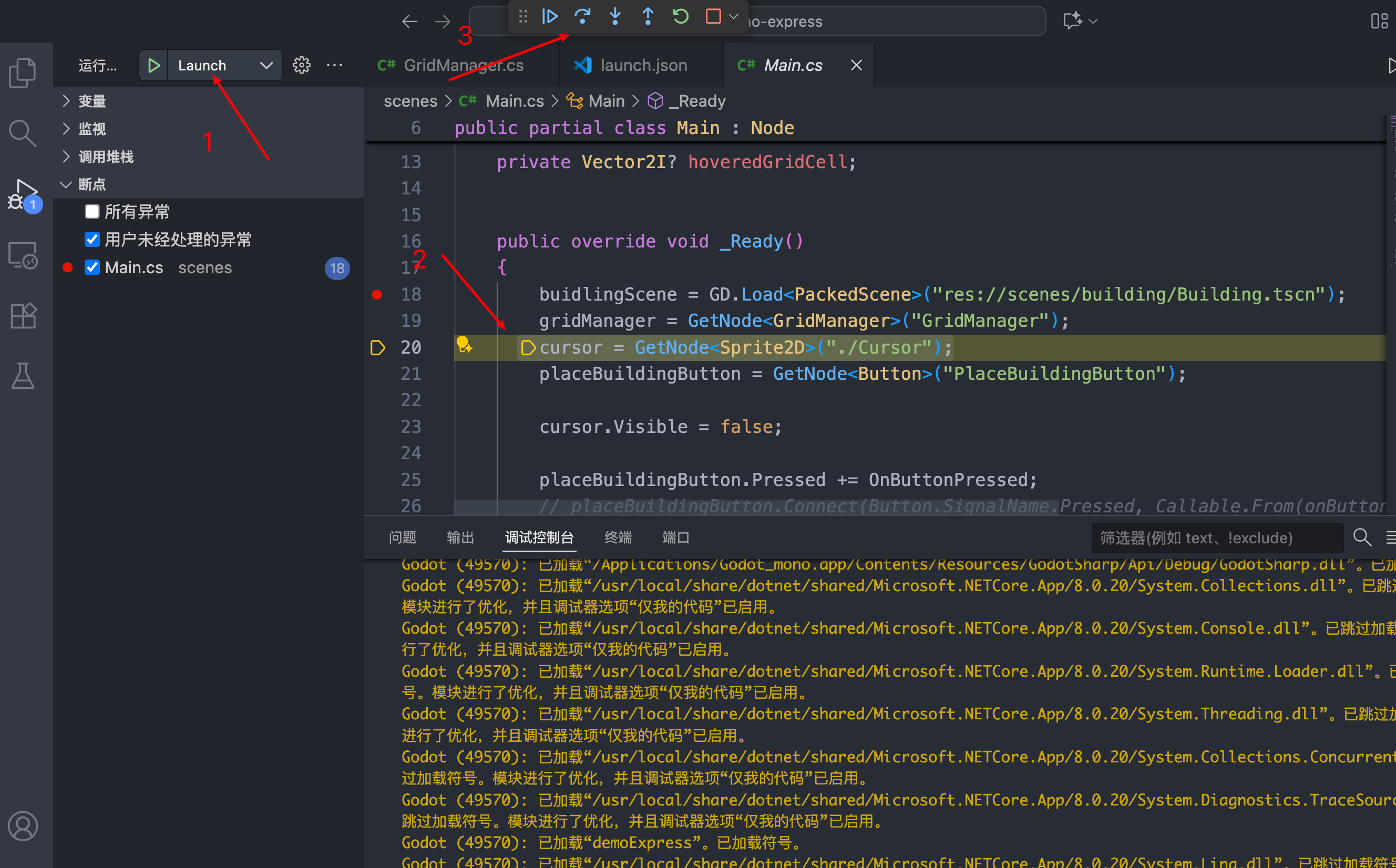Viewport: 1396px width, 868px height.
Task: Disable the Main.cs breakpoint checkbox
Action: point(92,267)
